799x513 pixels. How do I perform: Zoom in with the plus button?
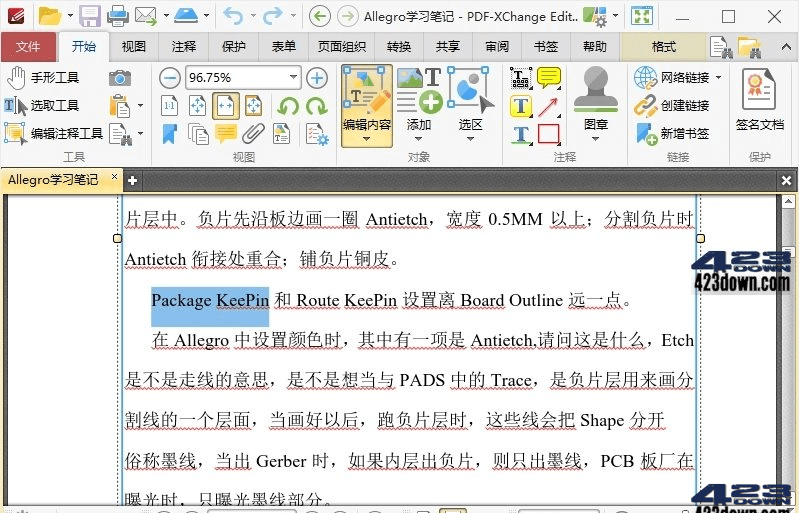tap(317, 78)
